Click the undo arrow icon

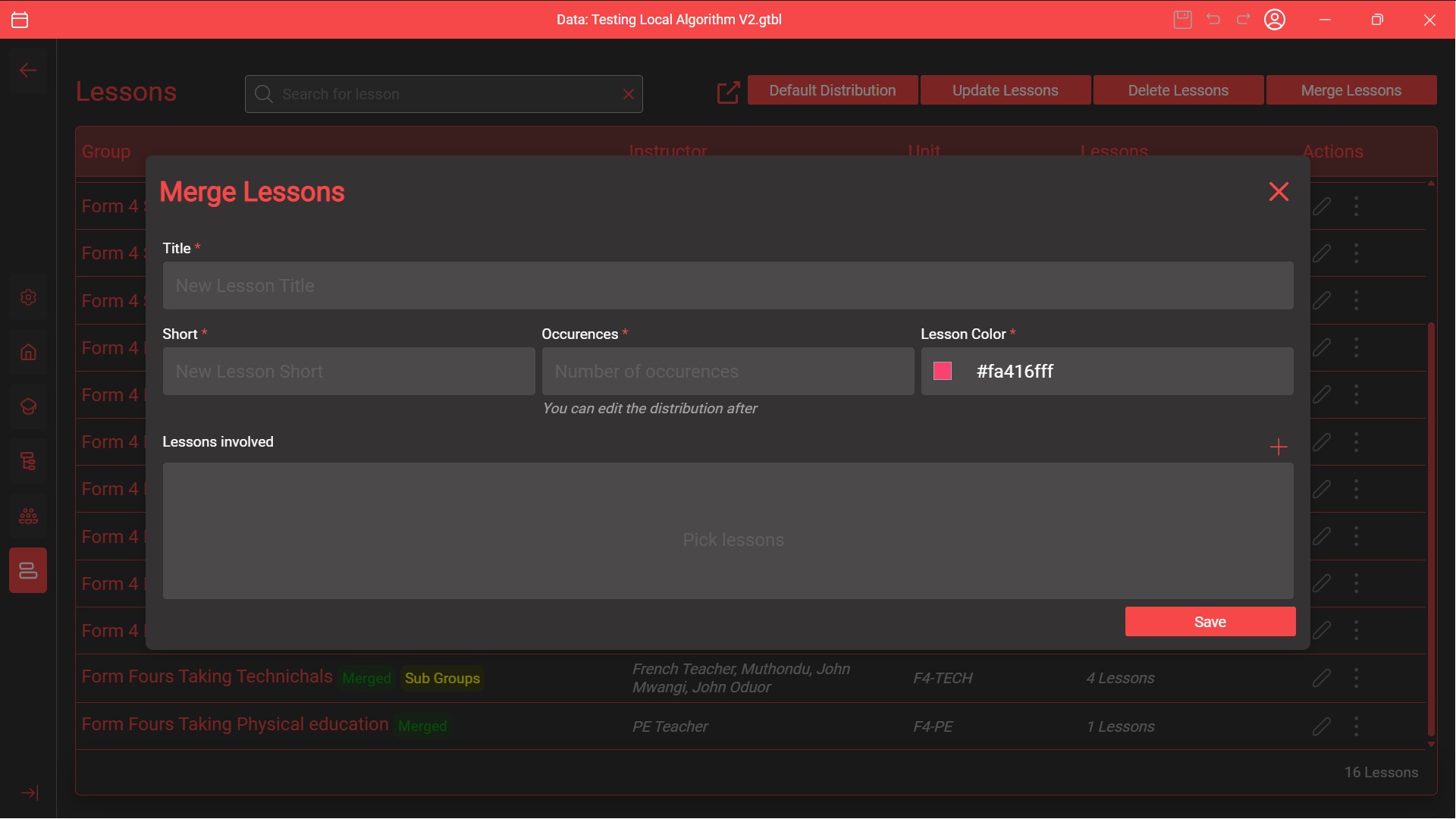[x=1213, y=20]
